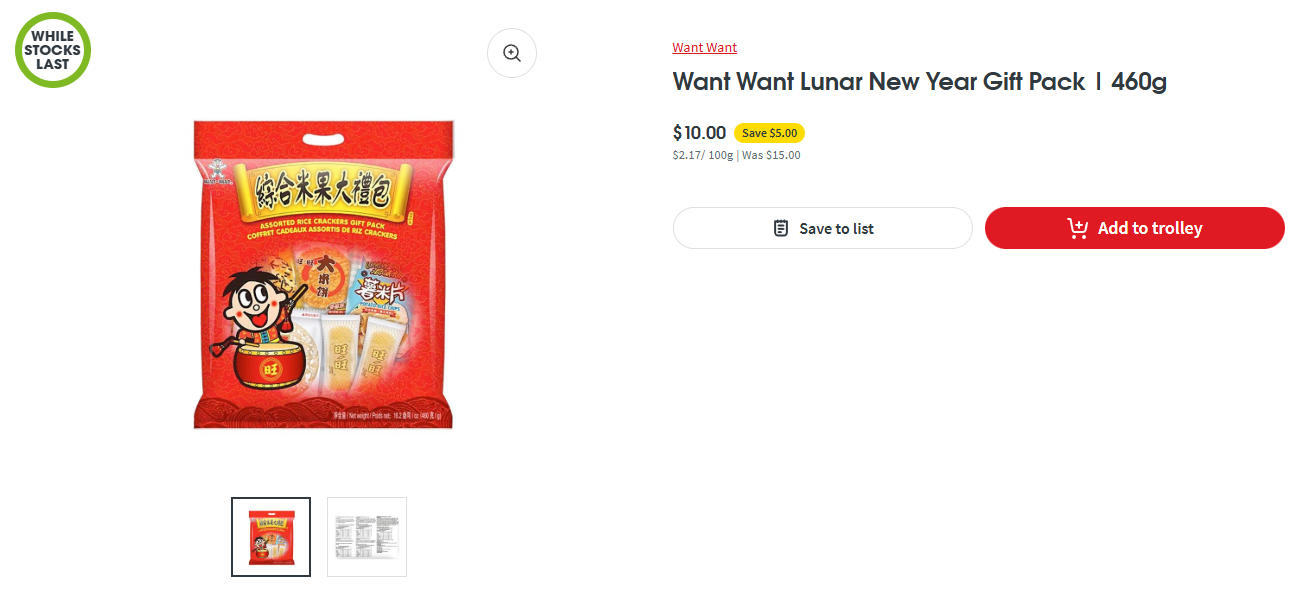Open the Want Want brand link
This screenshot has height=603, width=1296.
[704, 47]
